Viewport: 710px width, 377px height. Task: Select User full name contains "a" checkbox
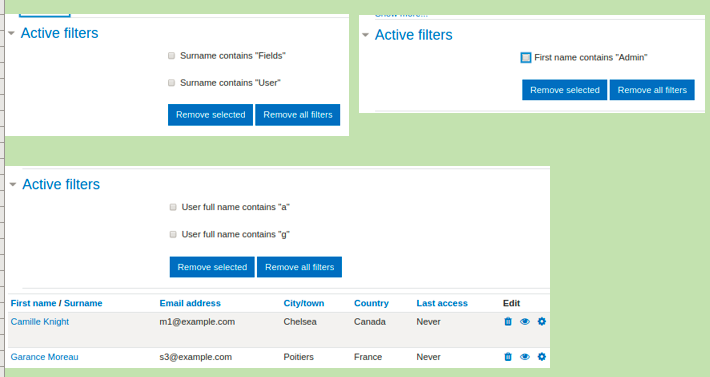[173, 207]
